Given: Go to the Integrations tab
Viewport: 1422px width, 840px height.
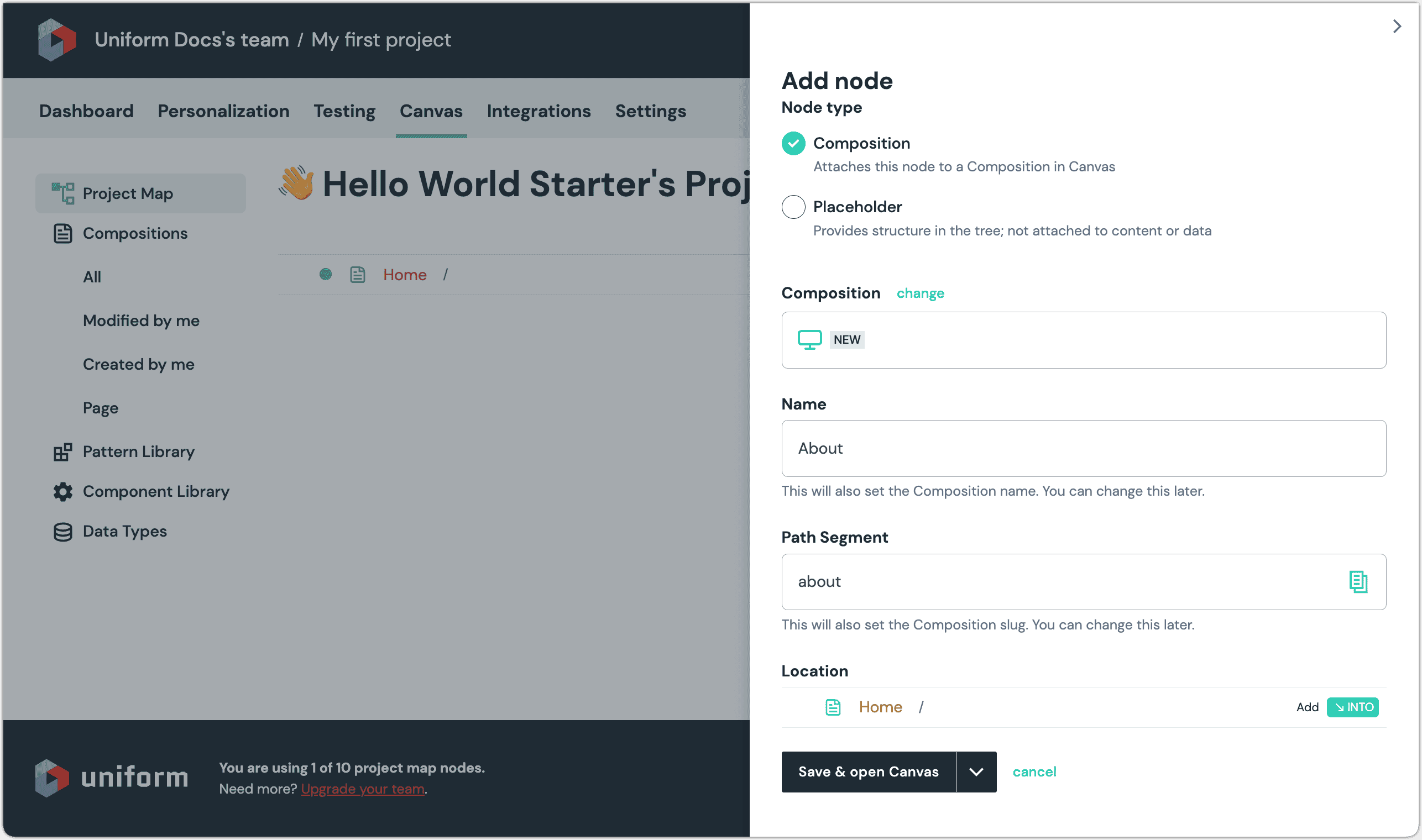Looking at the screenshot, I should [539, 111].
